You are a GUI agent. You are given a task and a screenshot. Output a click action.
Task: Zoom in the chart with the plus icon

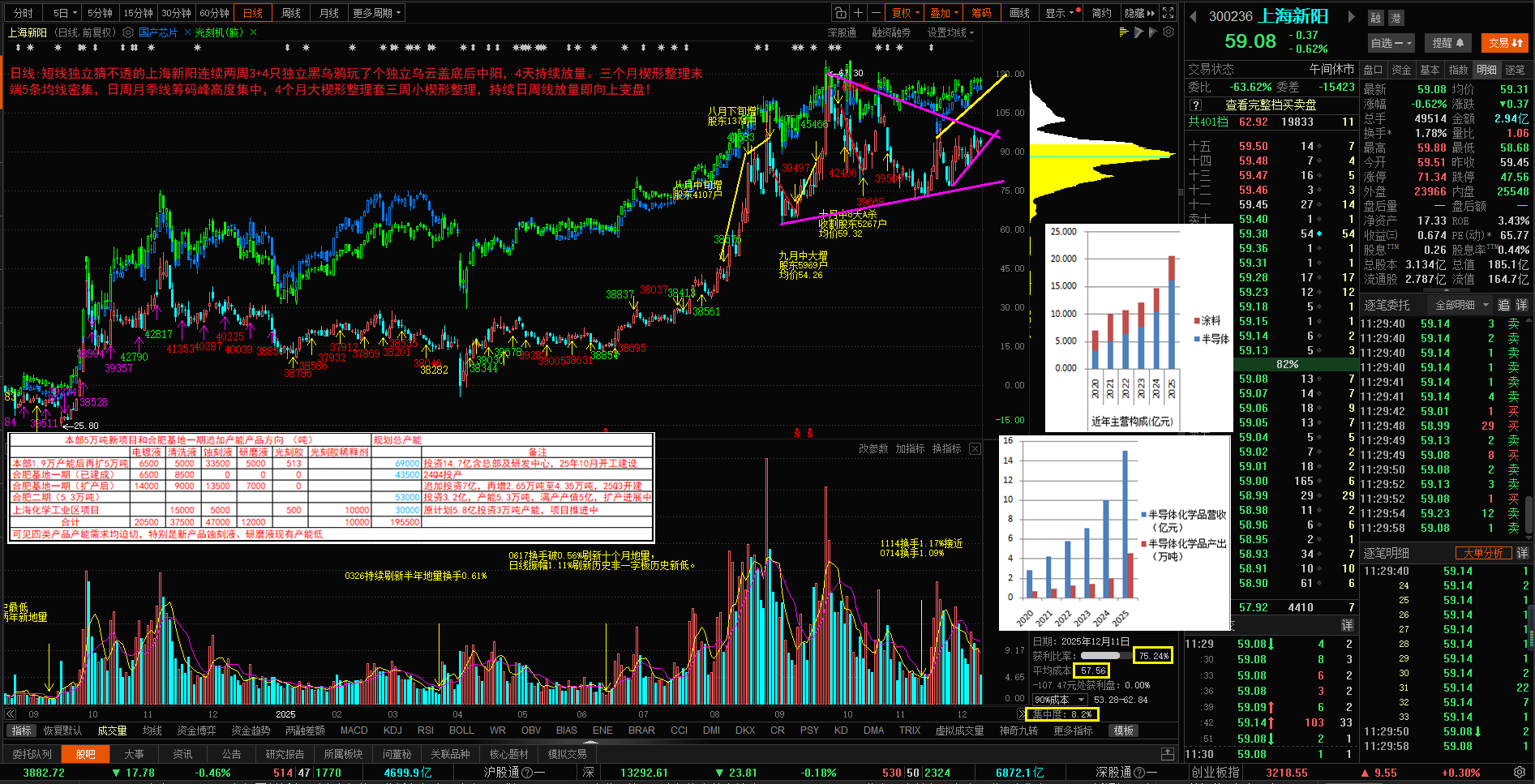point(859,13)
